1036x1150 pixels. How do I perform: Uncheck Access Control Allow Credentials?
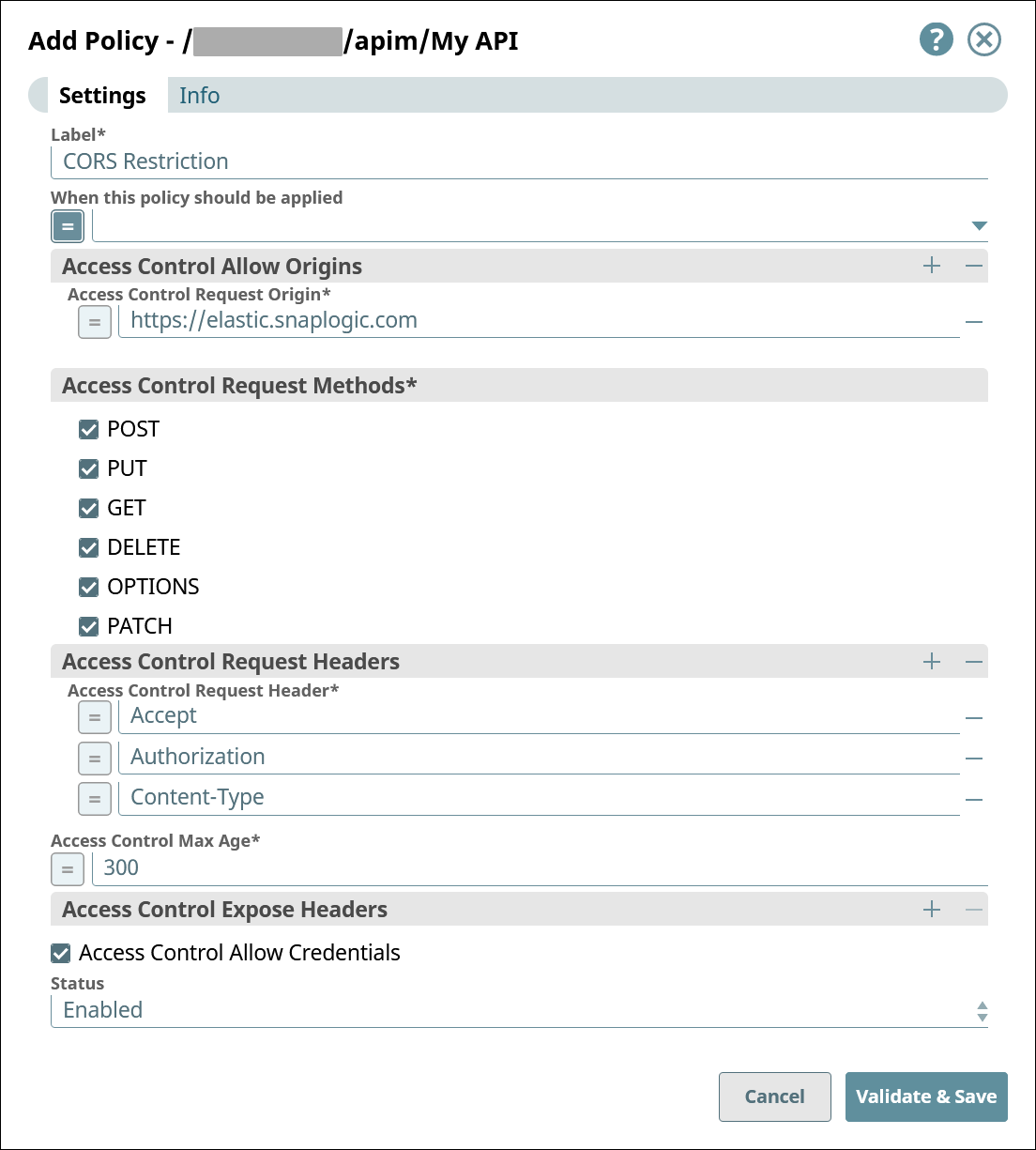coord(59,953)
